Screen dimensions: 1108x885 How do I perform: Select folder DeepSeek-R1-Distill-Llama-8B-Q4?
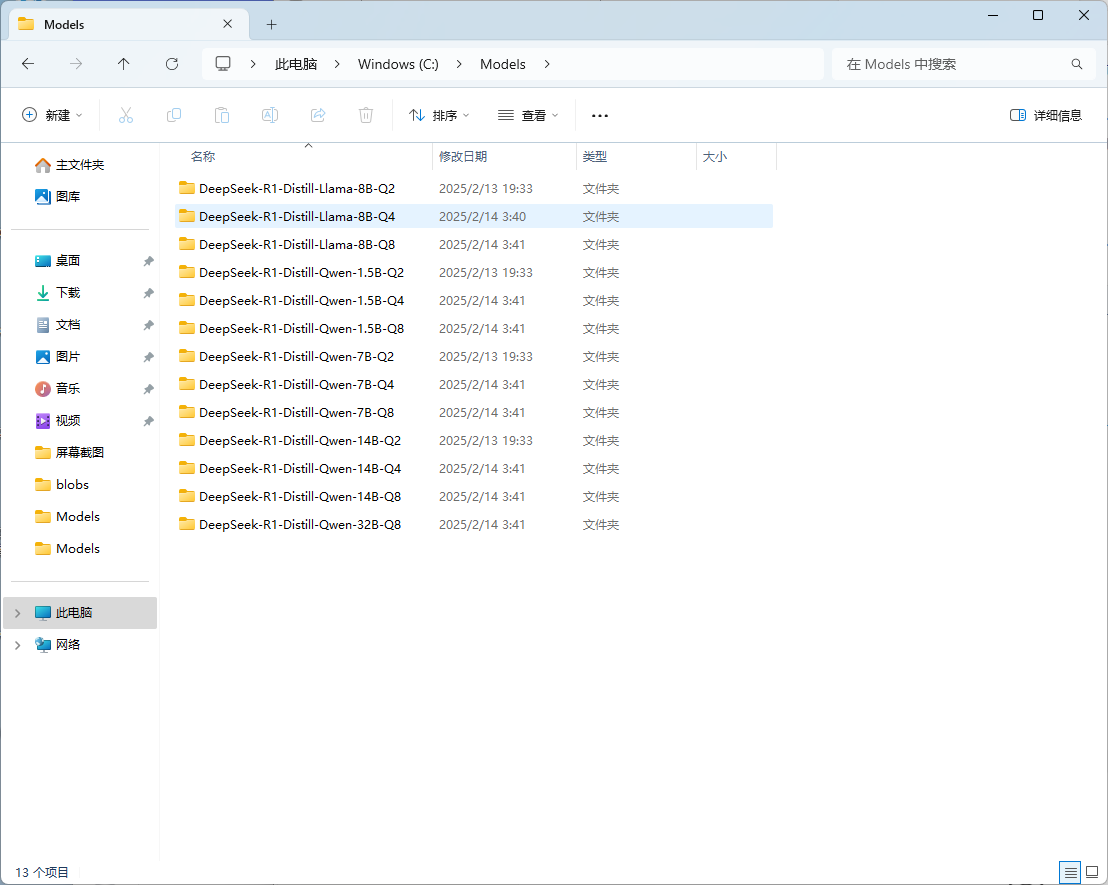tap(473, 216)
